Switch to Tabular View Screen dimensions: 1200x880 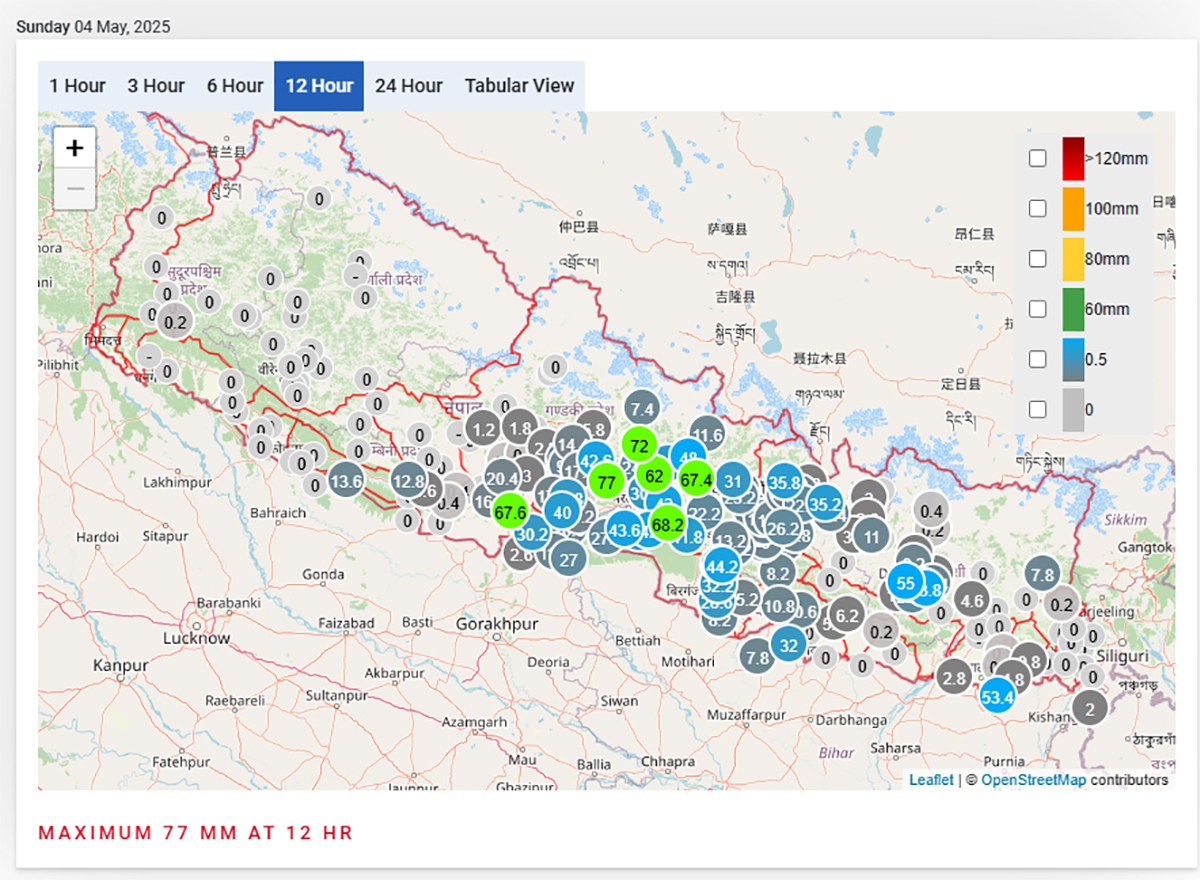tap(519, 86)
